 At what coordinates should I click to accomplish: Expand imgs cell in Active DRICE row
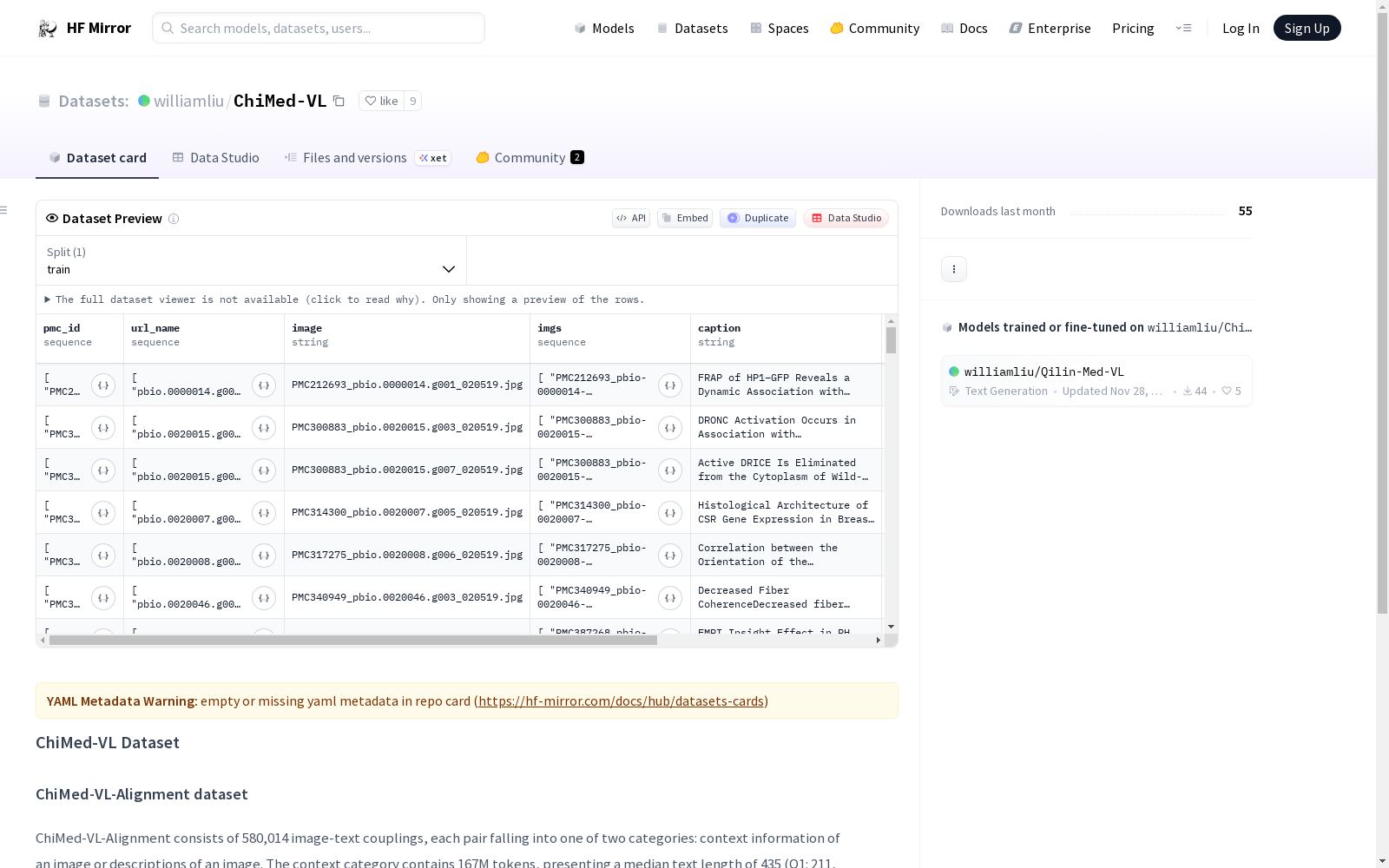point(670,470)
